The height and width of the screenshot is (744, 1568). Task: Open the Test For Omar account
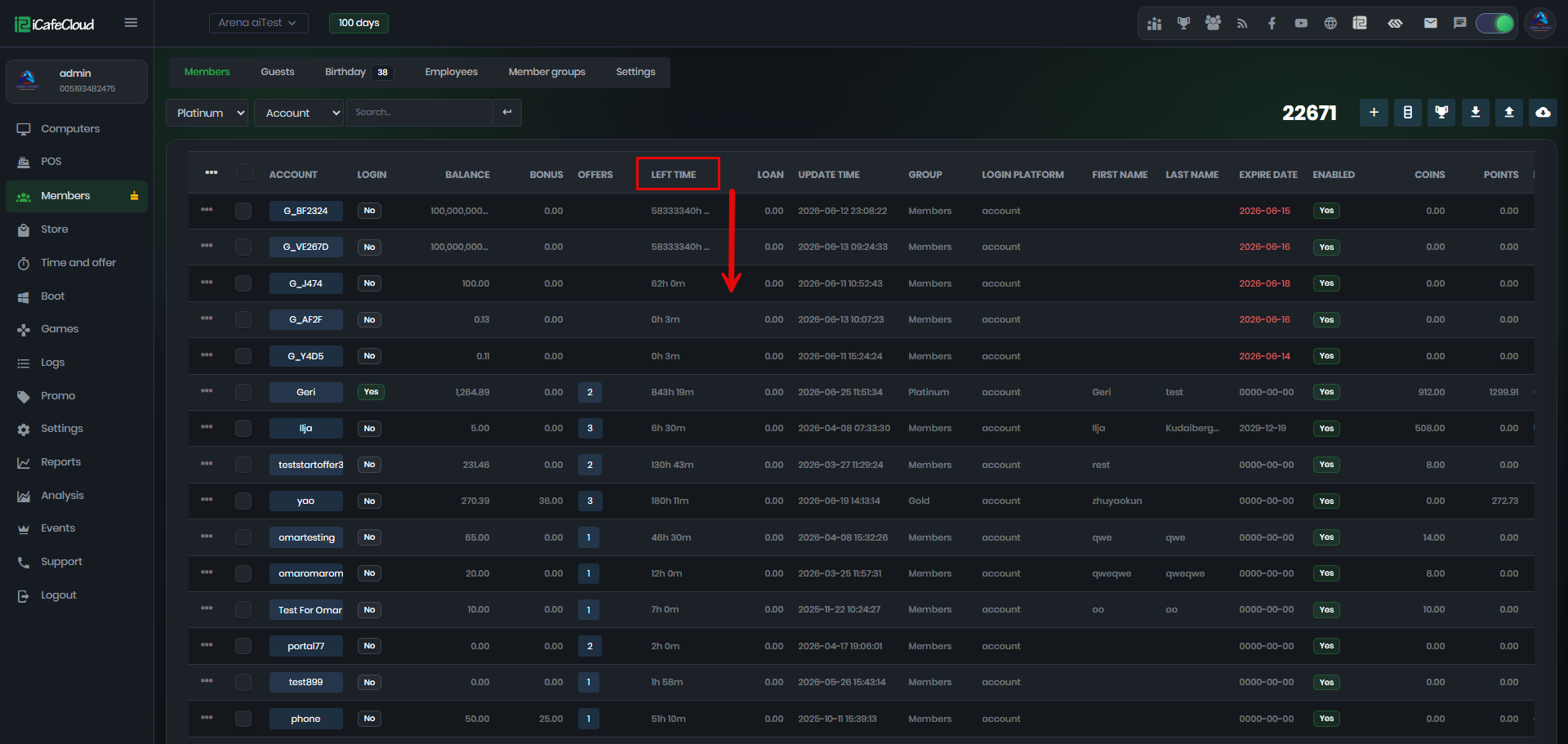pyautogui.click(x=306, y=610)
